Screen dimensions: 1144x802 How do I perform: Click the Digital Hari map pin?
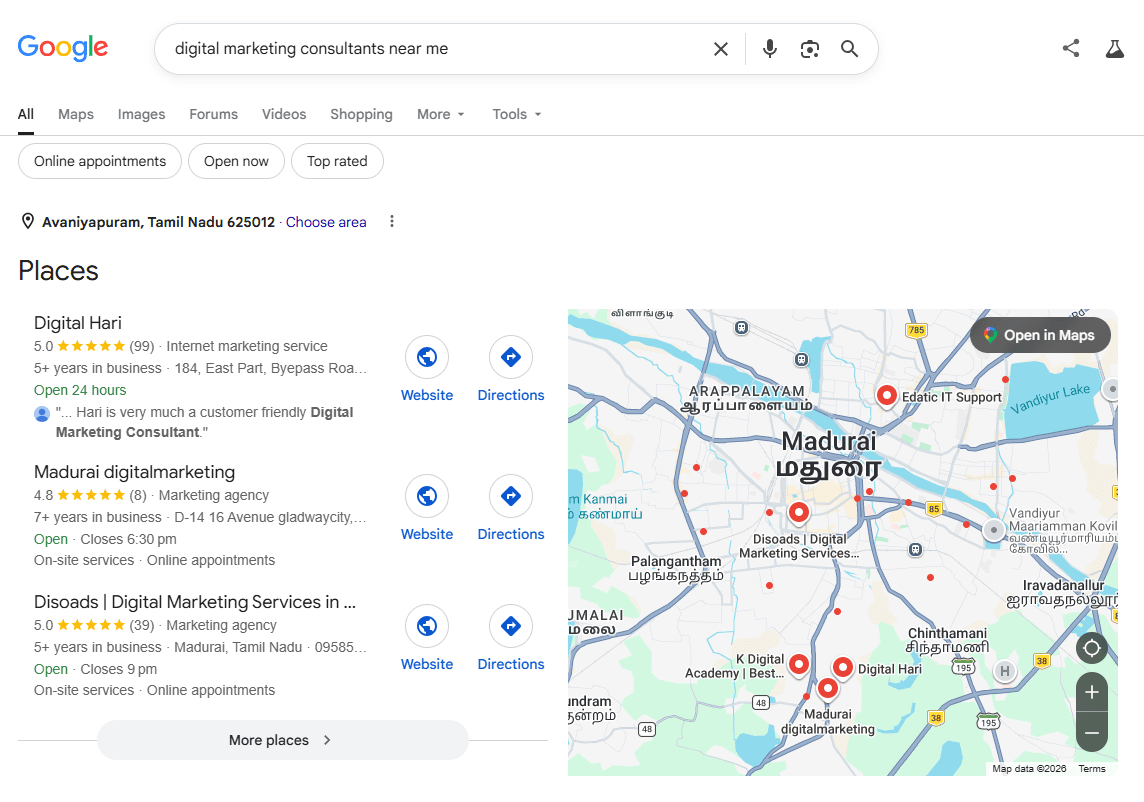tap(843, 668)
